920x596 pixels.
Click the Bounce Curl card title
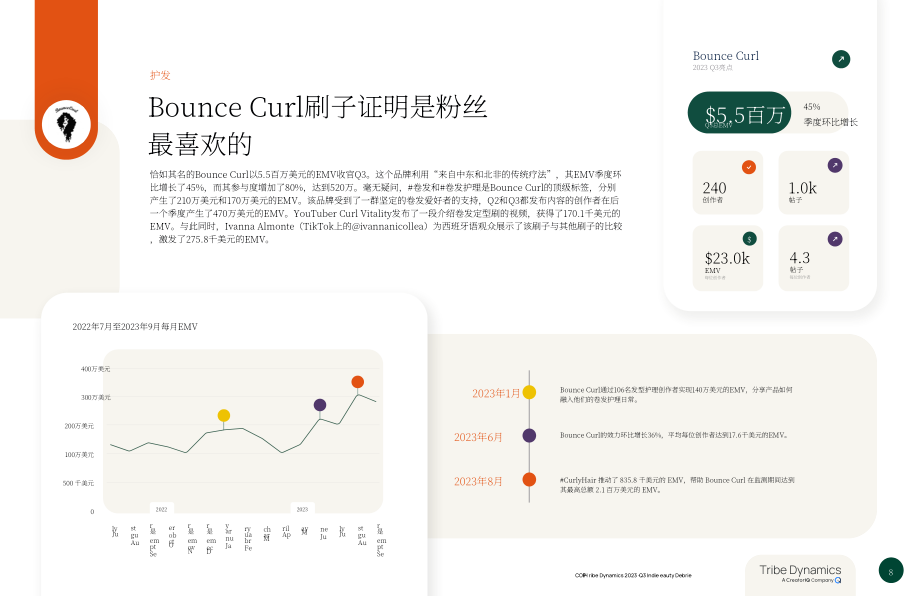click(x=726, y=56)
